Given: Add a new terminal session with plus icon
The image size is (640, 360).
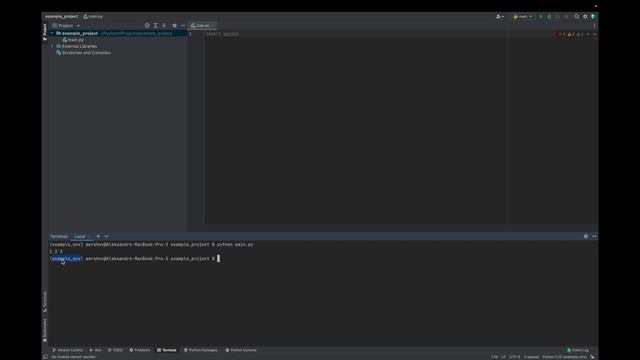Looking at the screenshot, I should pos(98,236).
